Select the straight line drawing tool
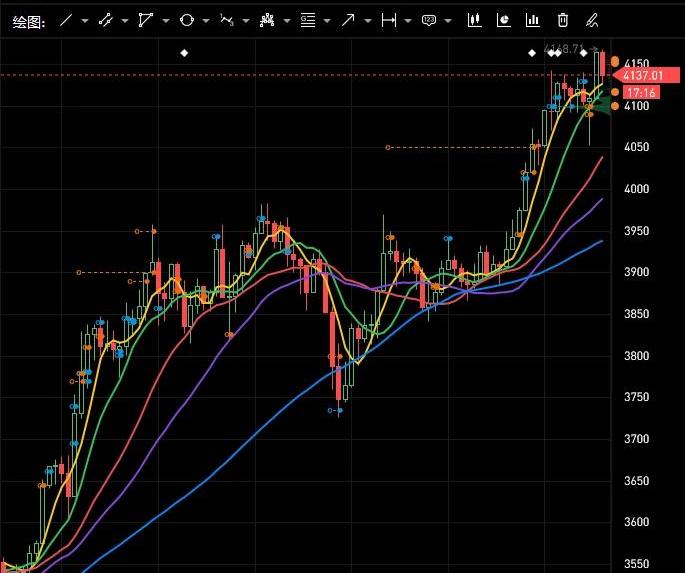This screenshot has height=573, width=685. pyautogui.click(x=66, y=20)
